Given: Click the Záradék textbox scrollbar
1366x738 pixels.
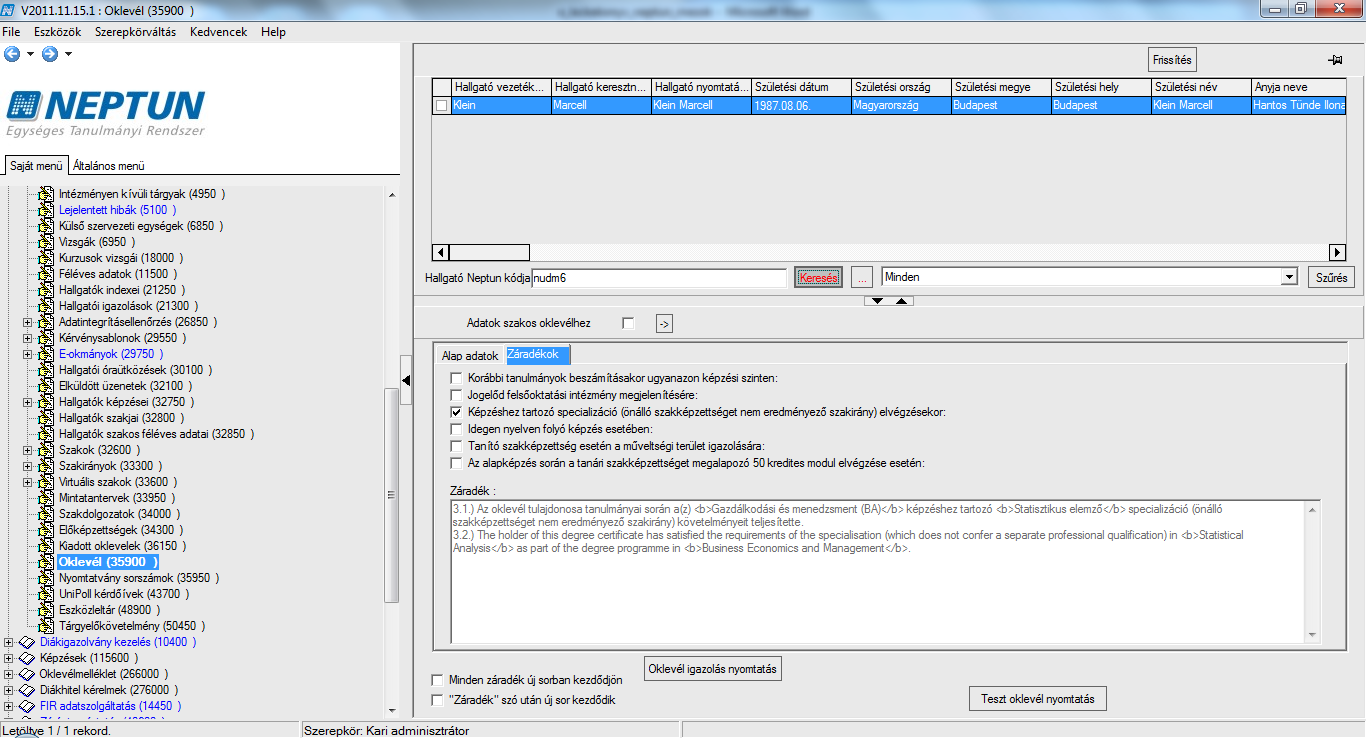Looking at the screenshot, I should 1312,571.
